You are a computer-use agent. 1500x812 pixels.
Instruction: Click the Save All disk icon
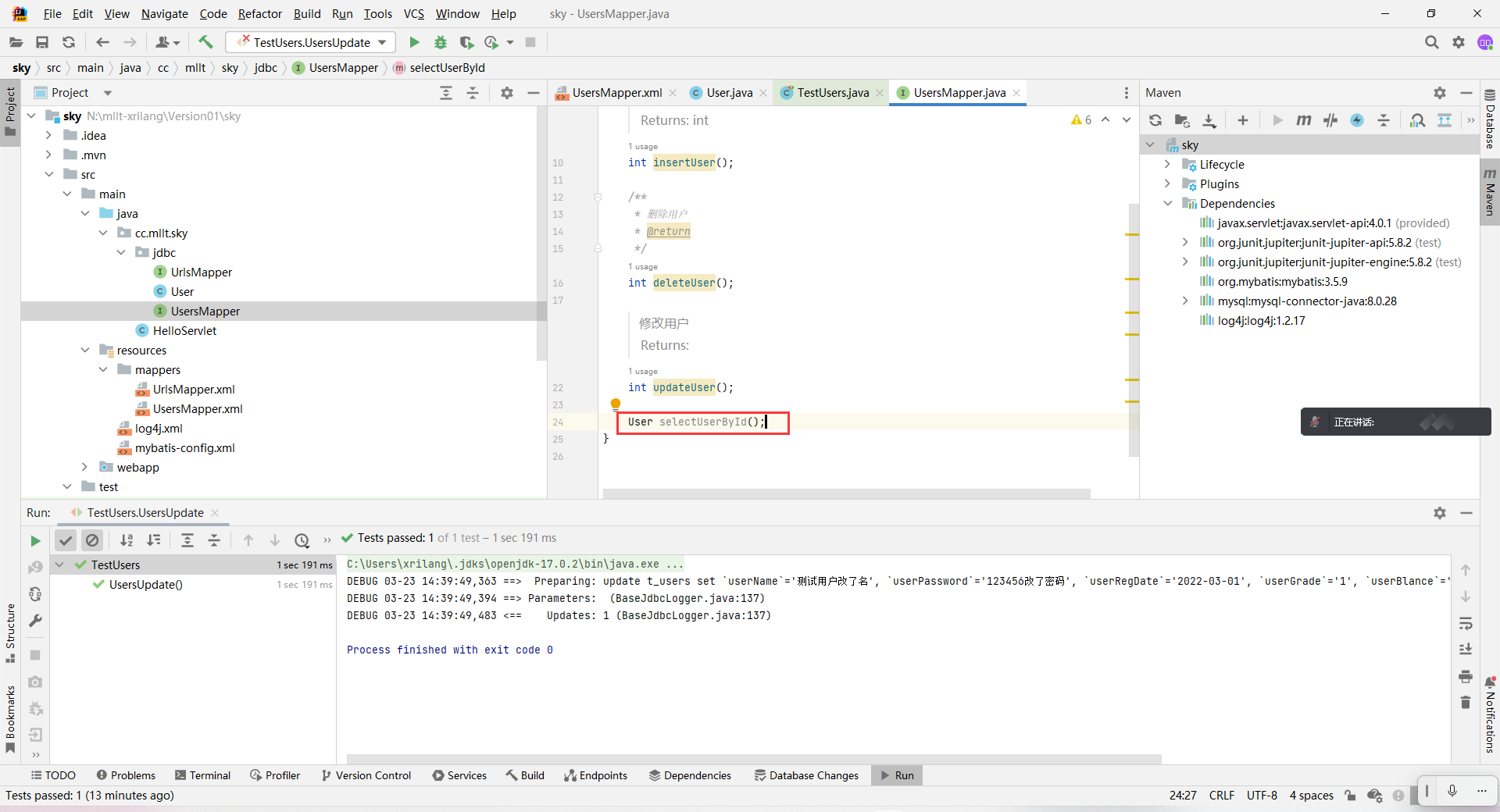click(x=42, y=42)
